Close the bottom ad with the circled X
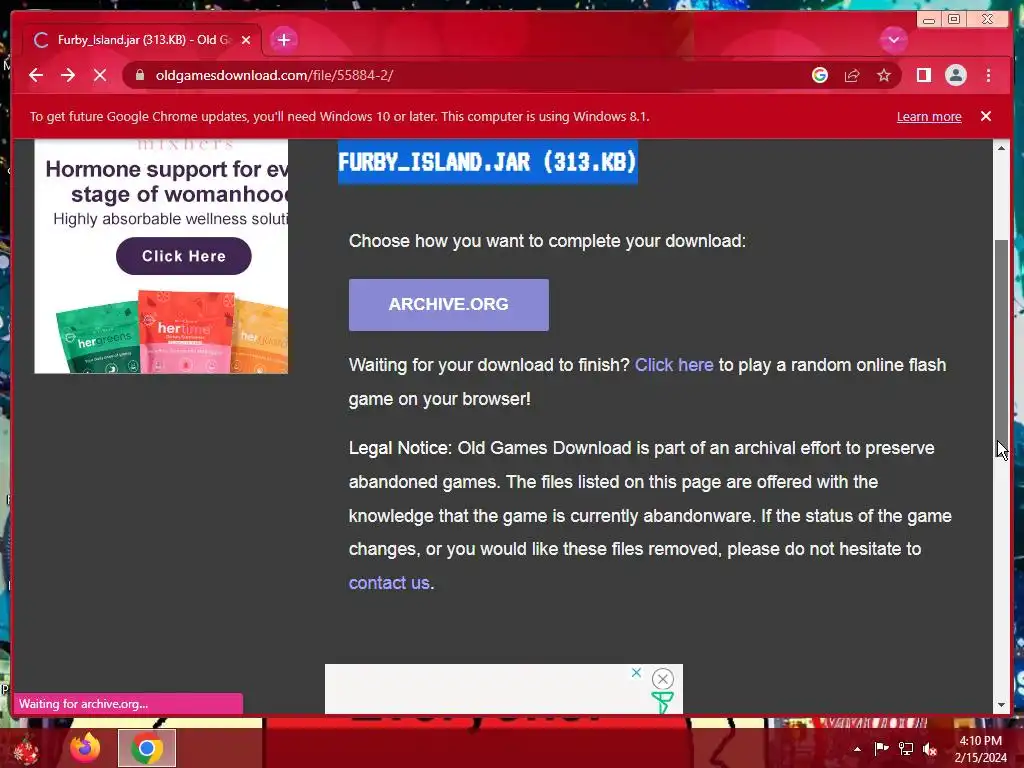 662,679
